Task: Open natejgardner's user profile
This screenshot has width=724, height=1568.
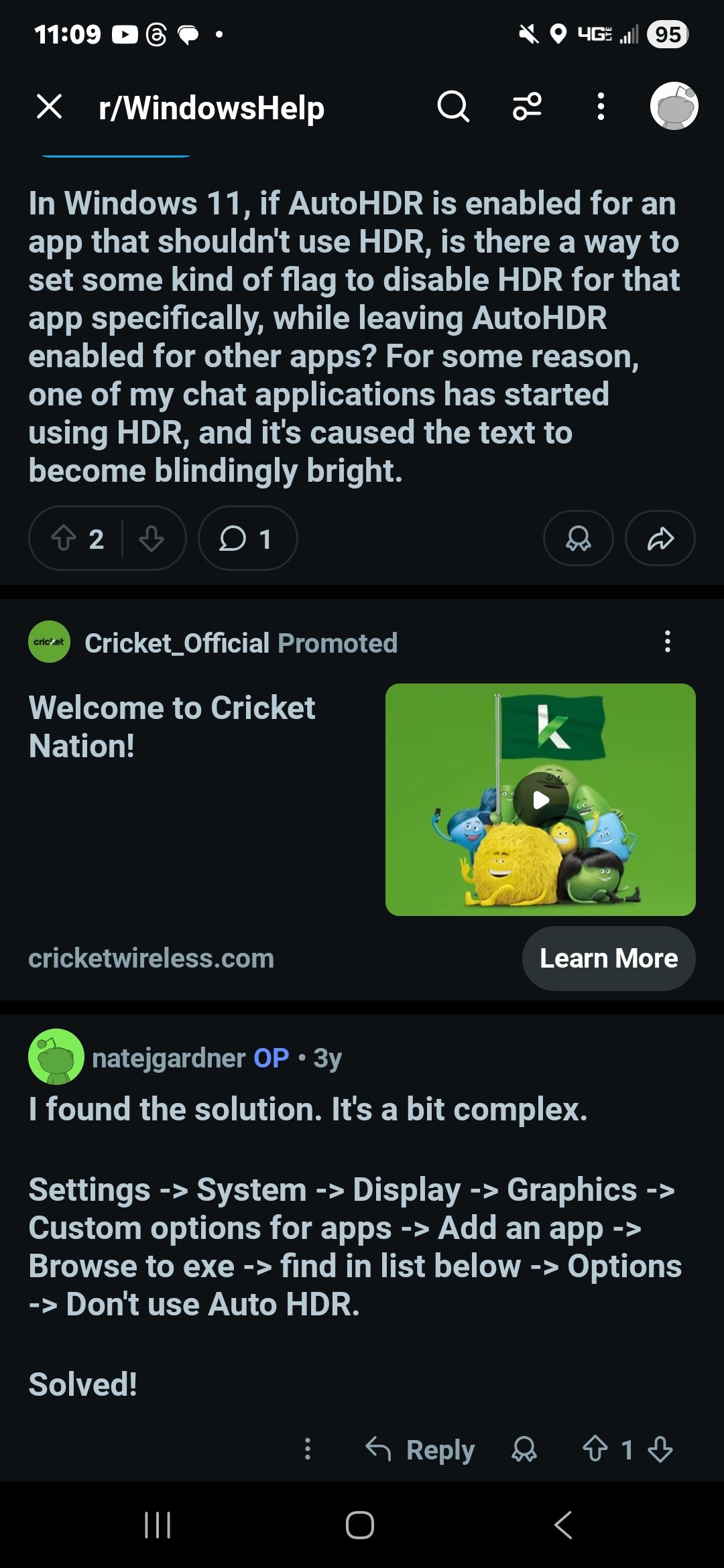Action: (x=168, y=1057)
